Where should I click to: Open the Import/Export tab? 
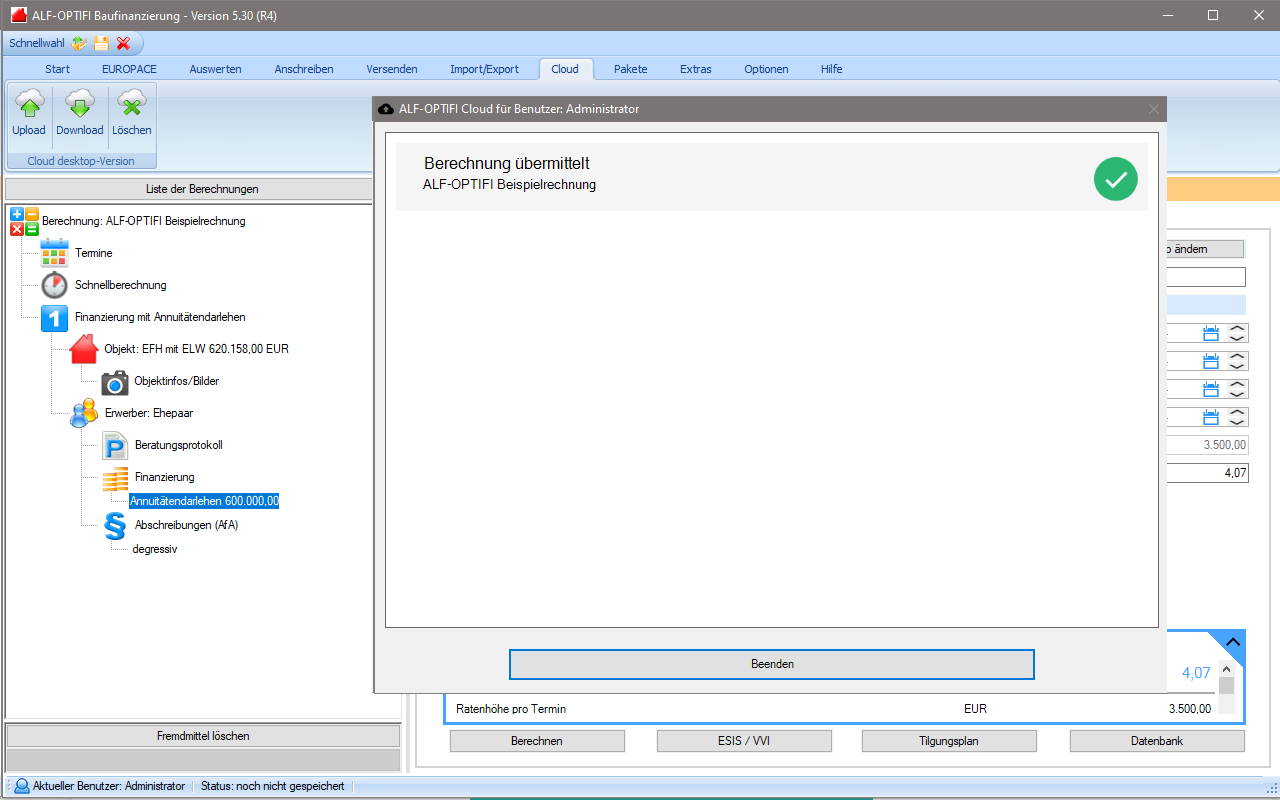pyautogui.click(x=484, y=69)
